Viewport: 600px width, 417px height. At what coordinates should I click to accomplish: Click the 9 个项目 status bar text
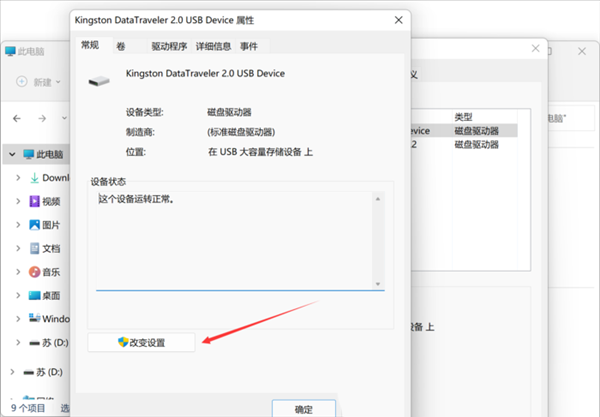(28, 408)
